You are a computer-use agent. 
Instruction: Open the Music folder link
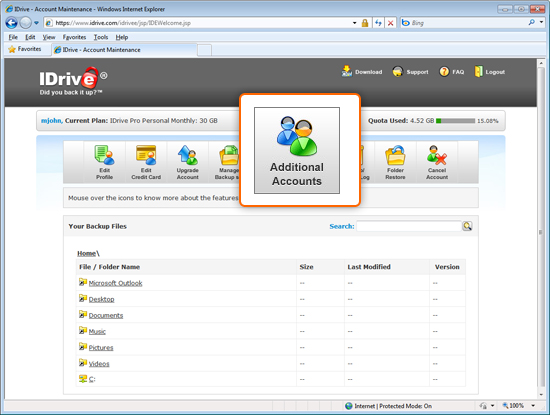(x=97, y=332)
